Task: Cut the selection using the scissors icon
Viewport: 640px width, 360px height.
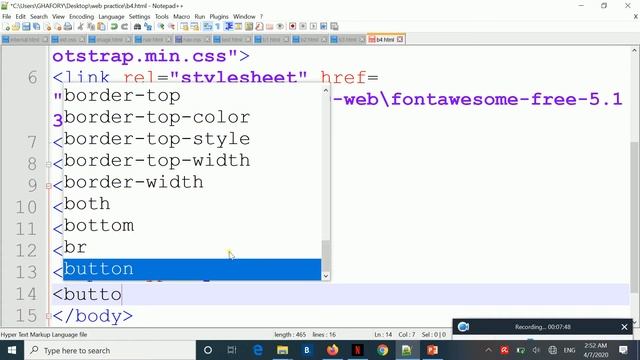Action: click(80, 27)
